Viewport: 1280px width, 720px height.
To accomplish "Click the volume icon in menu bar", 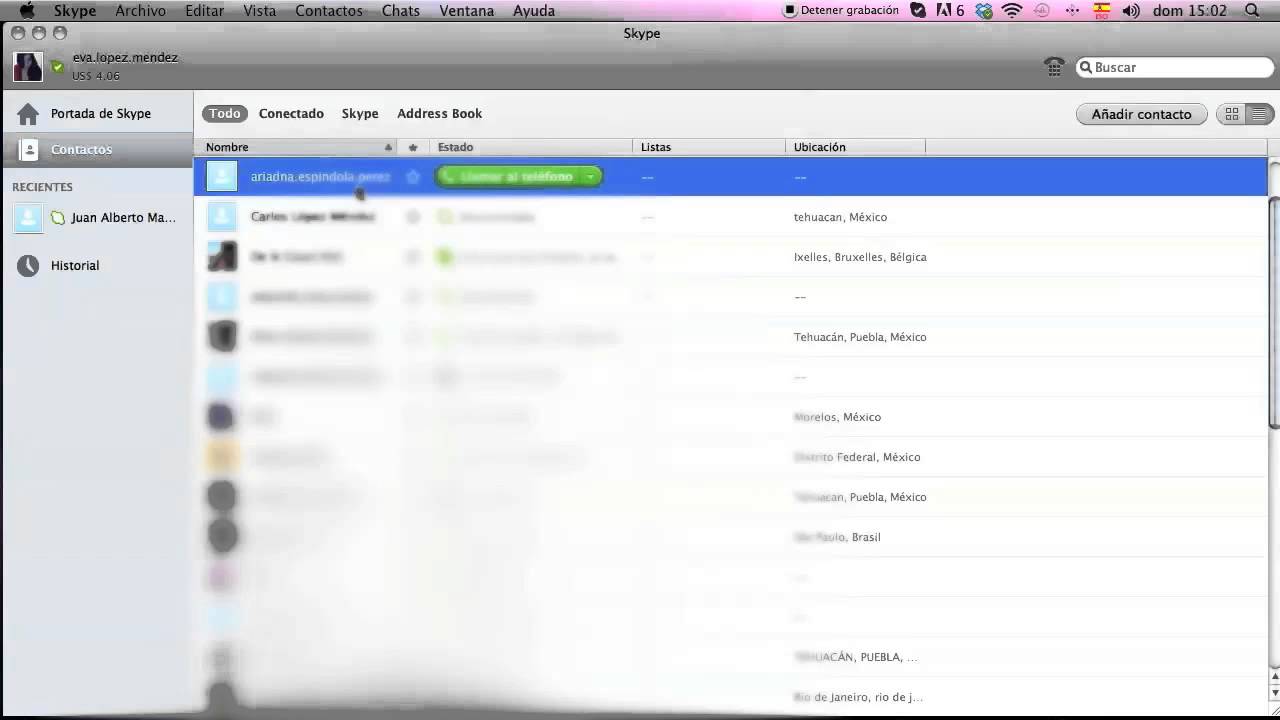I will click(1131, 11).
